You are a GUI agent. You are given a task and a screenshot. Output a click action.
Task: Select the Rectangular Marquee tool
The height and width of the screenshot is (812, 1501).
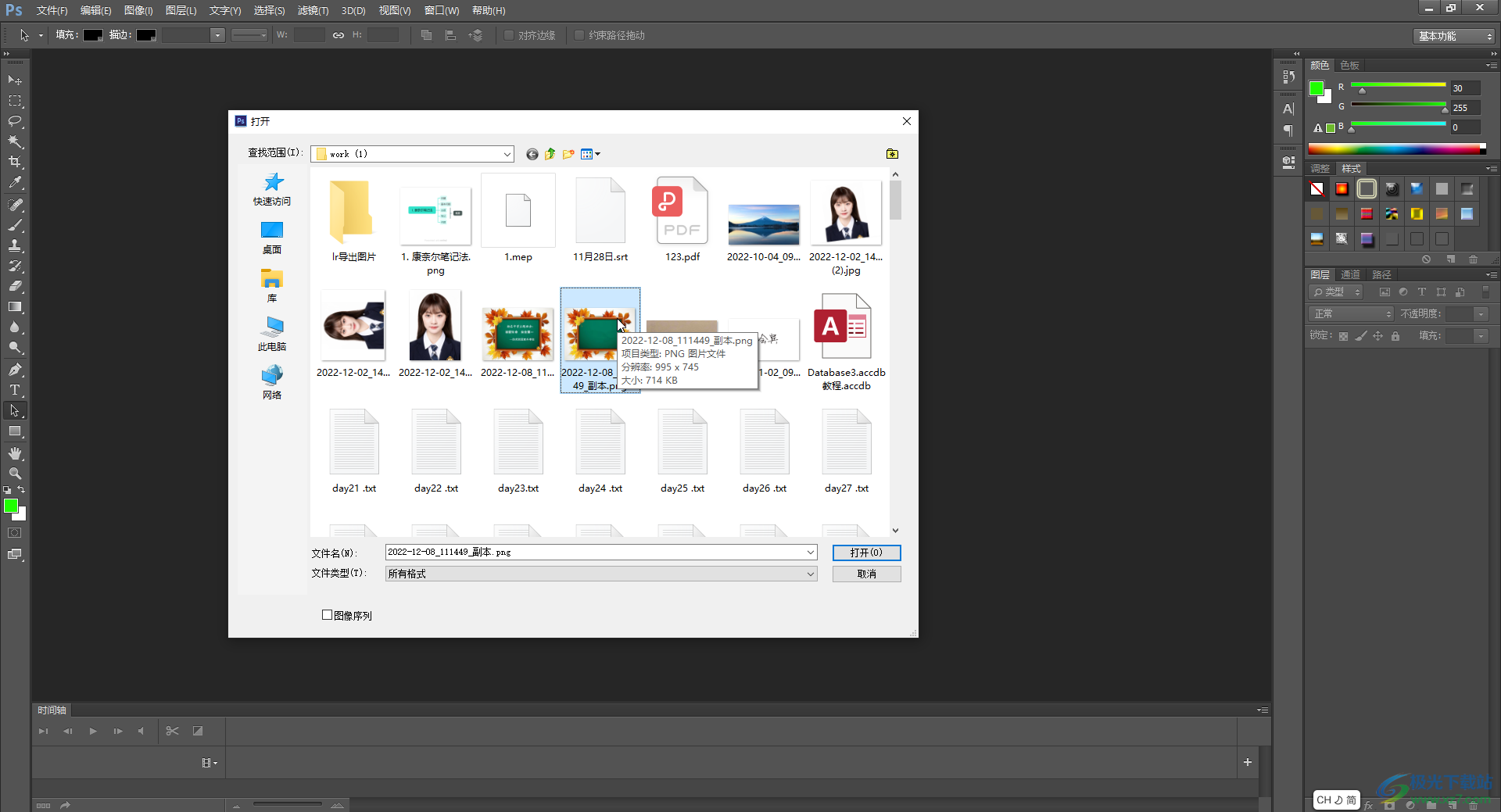pos(15,101)
